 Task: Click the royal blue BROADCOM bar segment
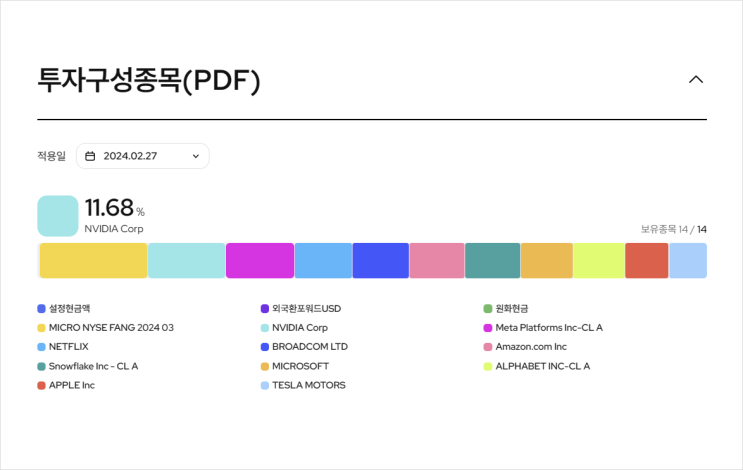[x=381, y=261]
